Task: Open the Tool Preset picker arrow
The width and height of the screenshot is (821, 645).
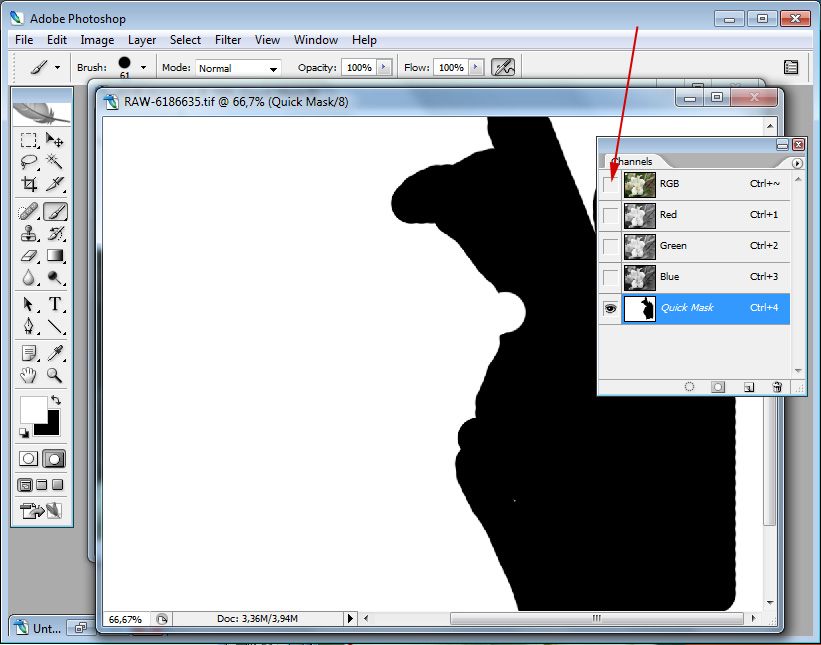Action: (58, 67)
